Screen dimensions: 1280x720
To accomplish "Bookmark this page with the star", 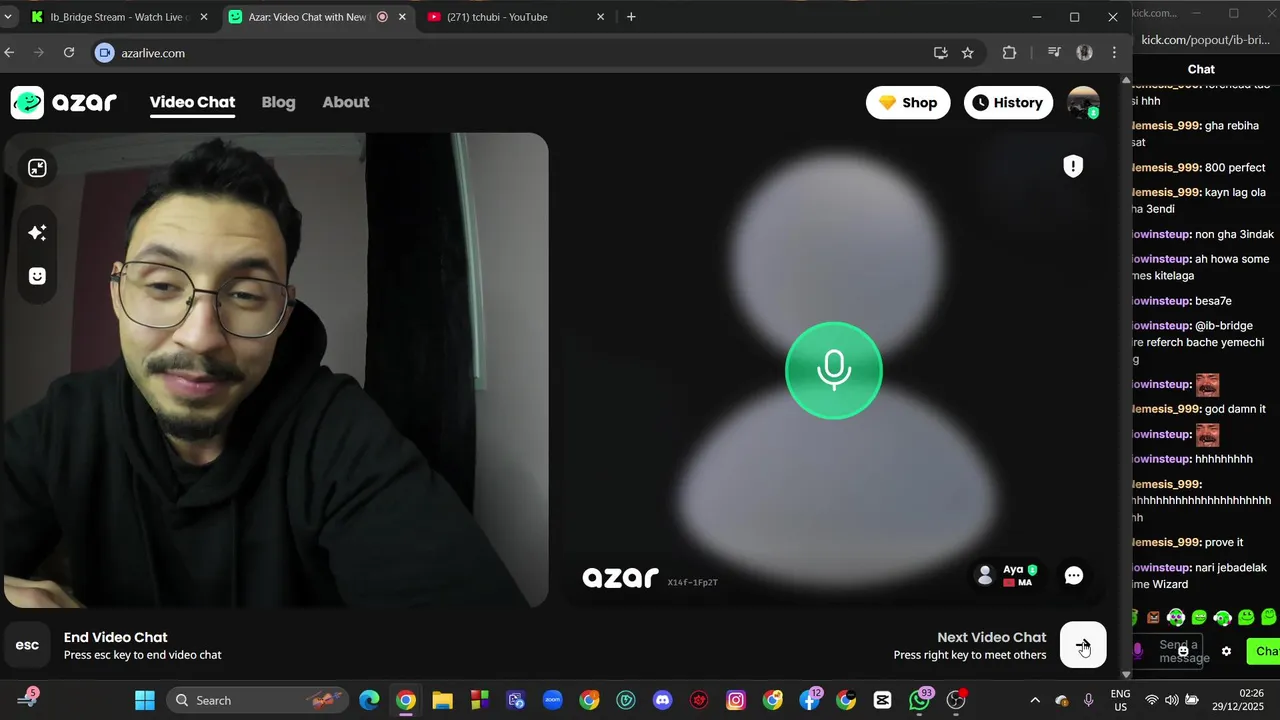I will (967, 53).
